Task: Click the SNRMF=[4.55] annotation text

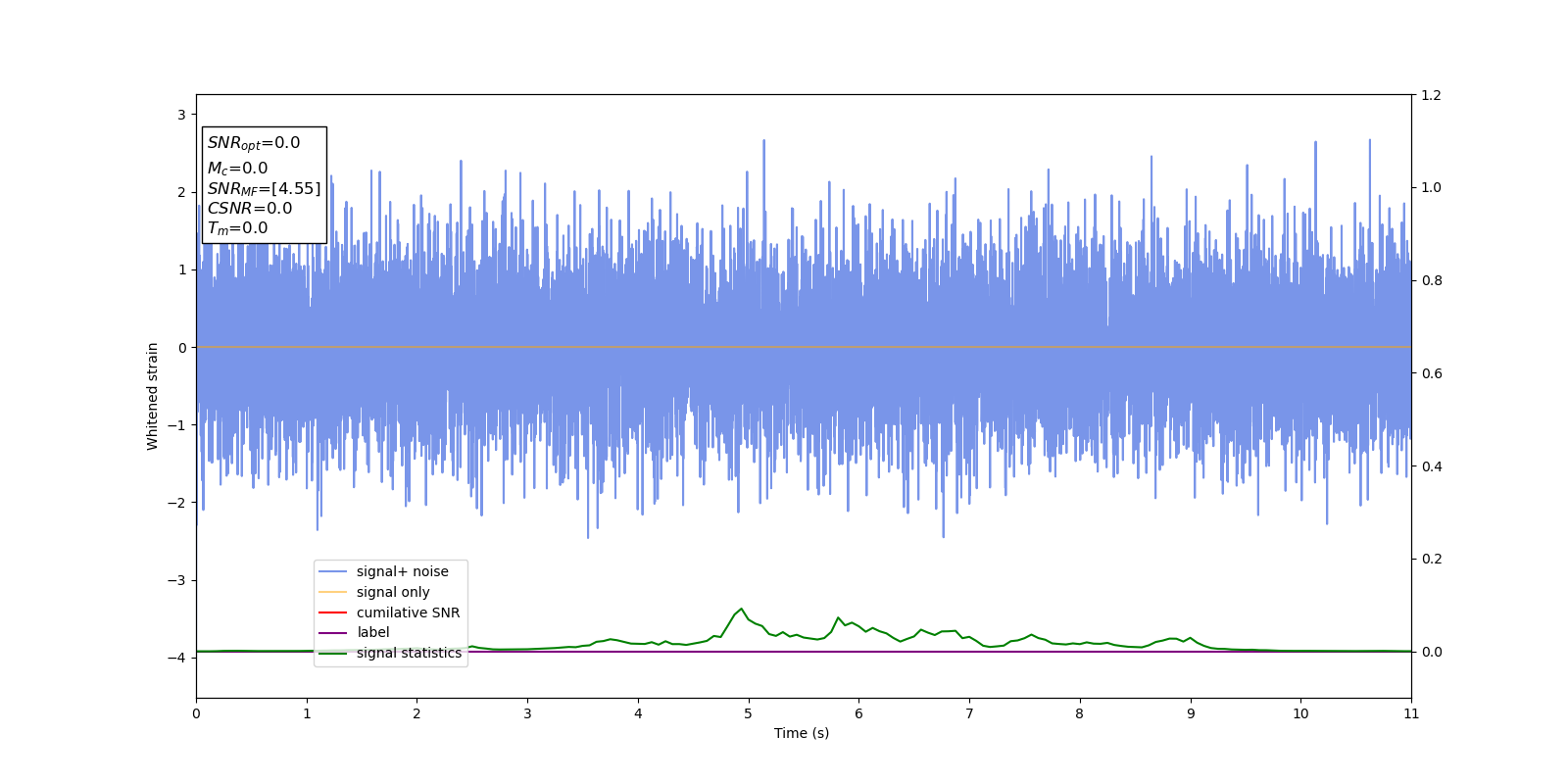Action: 264,189
